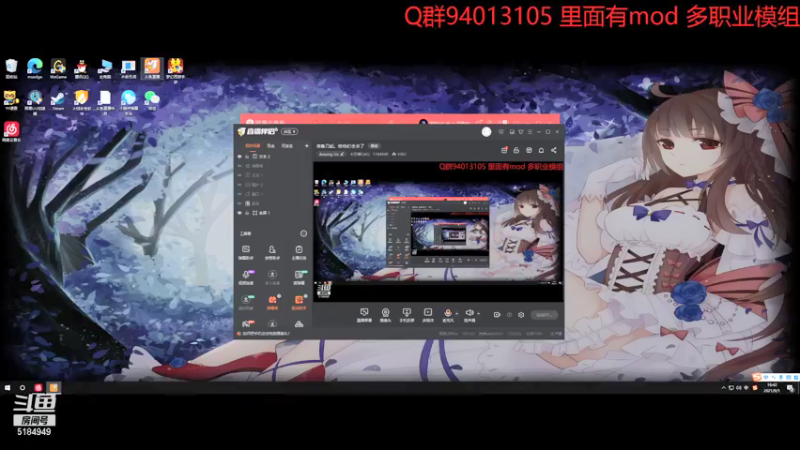Open the phone screen casting tool
This screenshot has width=800, height=450.
coord(407,315)
